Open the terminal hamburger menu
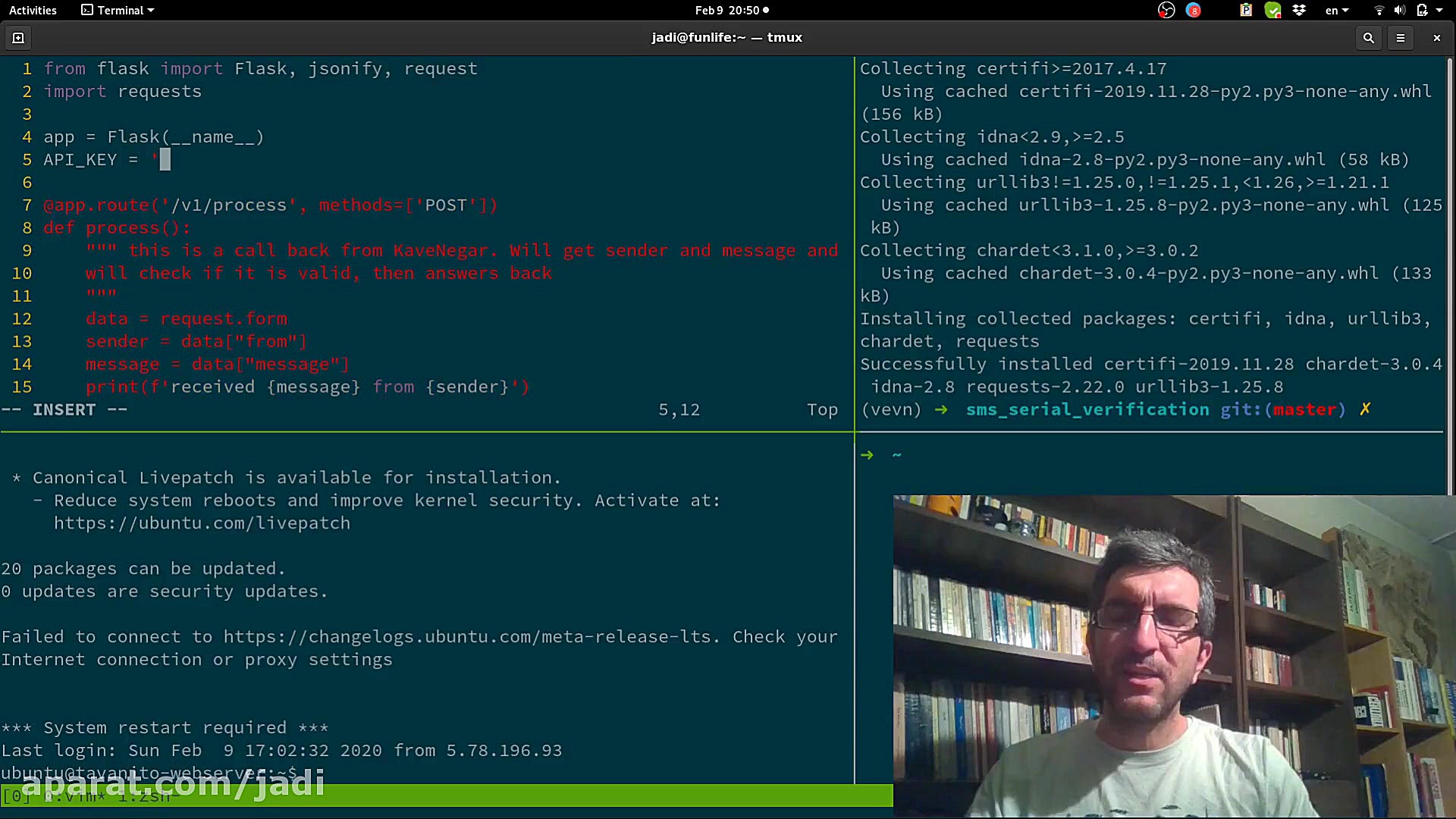This screenshot has width=1456, height=819. coord(1401,37)
